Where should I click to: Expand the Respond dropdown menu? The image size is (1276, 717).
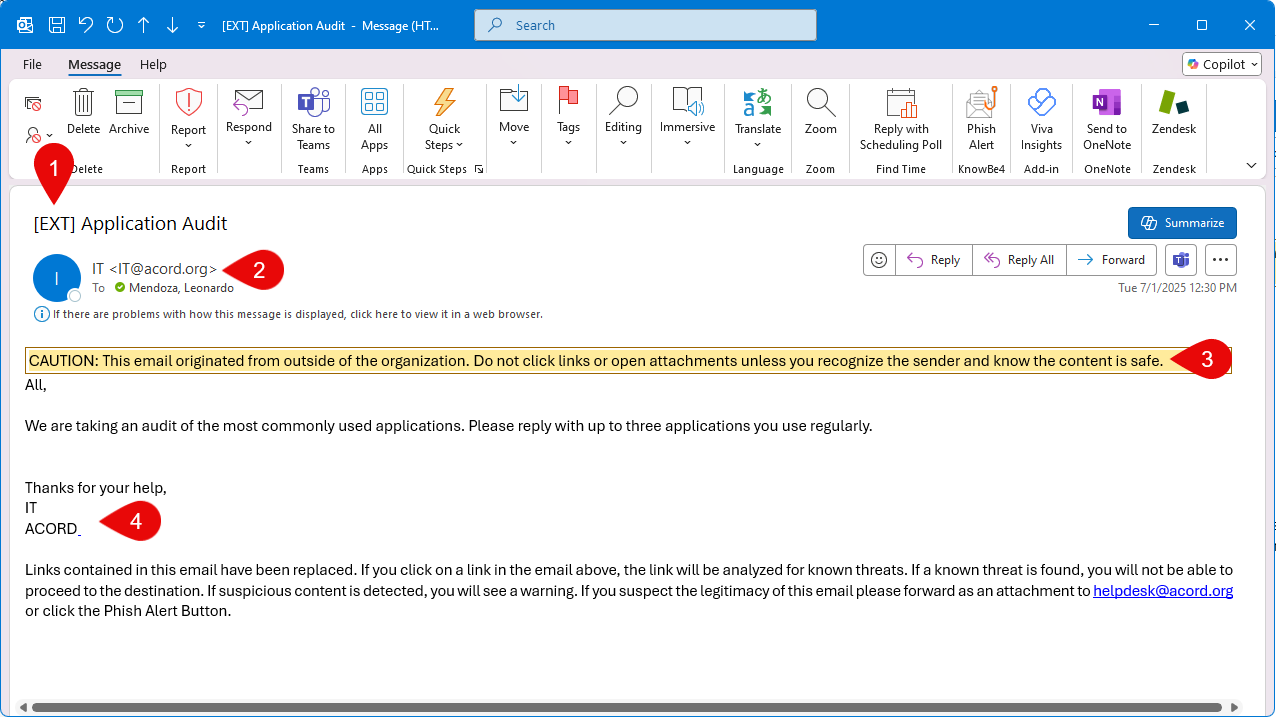click(x=248, y=142)
